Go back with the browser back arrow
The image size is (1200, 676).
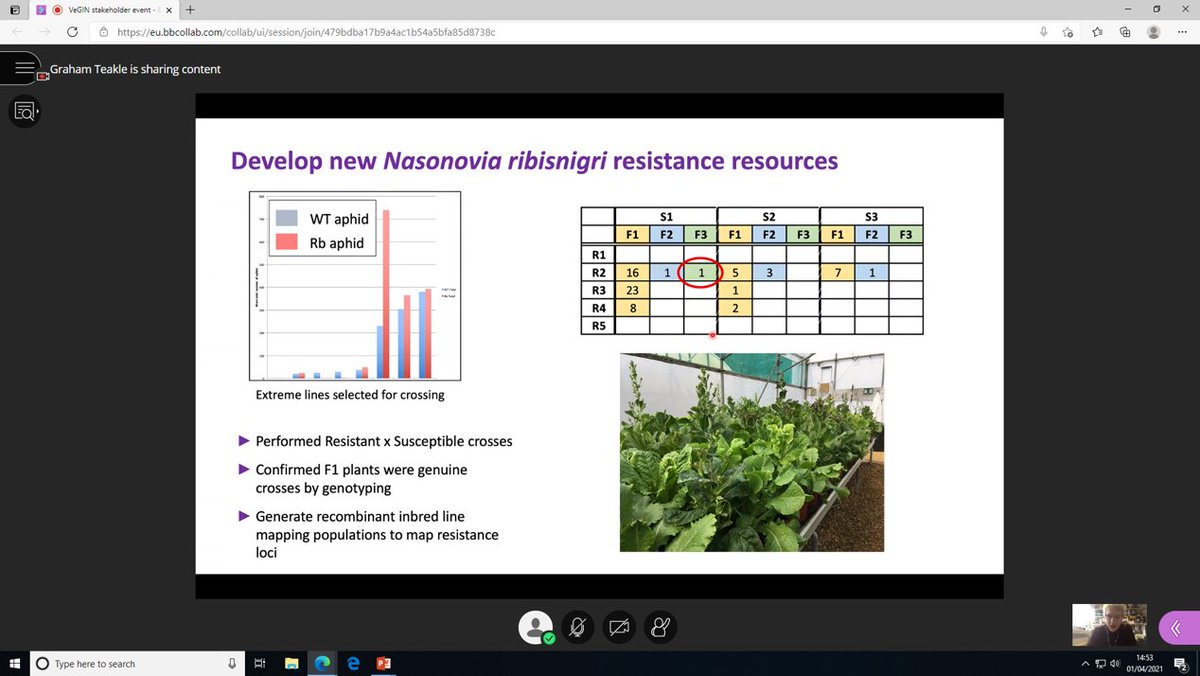pos(17,32)
